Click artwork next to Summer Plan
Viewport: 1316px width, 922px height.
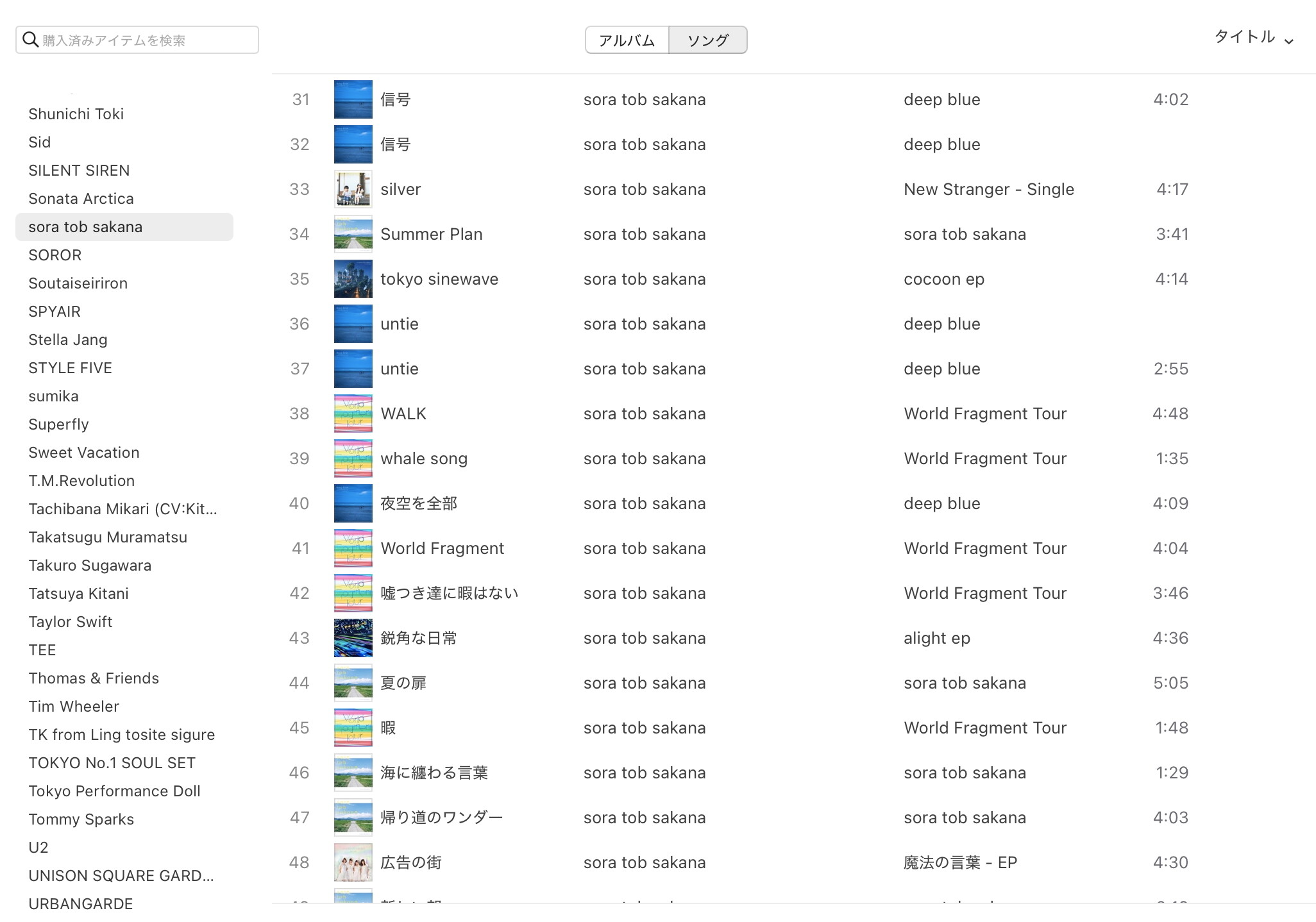(353, 234)
